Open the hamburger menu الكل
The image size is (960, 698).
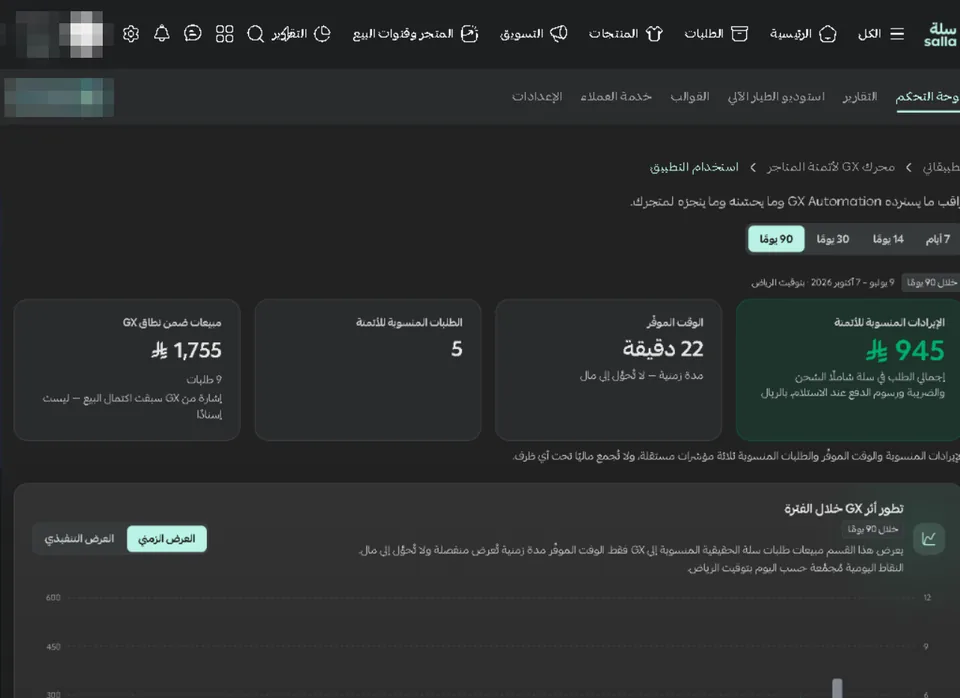pos(880,34)
